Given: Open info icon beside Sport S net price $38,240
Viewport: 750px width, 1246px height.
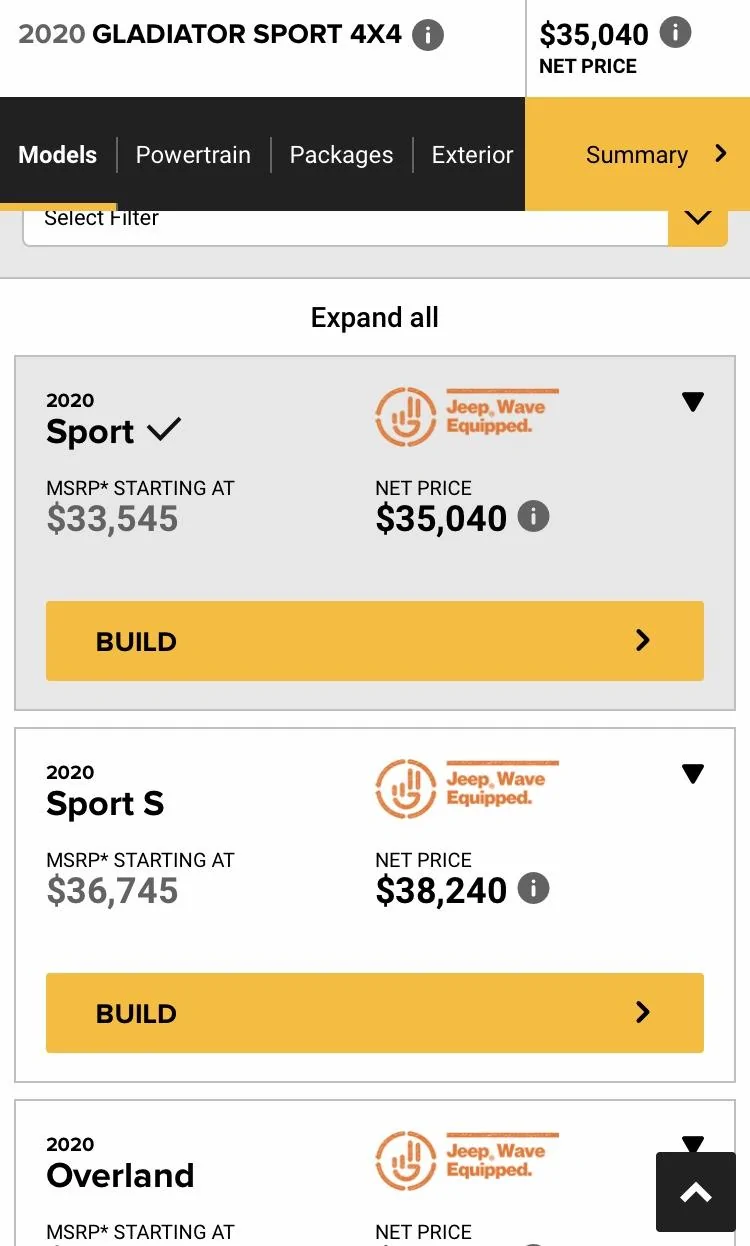Looking at the screenshot, I should 534,889.
